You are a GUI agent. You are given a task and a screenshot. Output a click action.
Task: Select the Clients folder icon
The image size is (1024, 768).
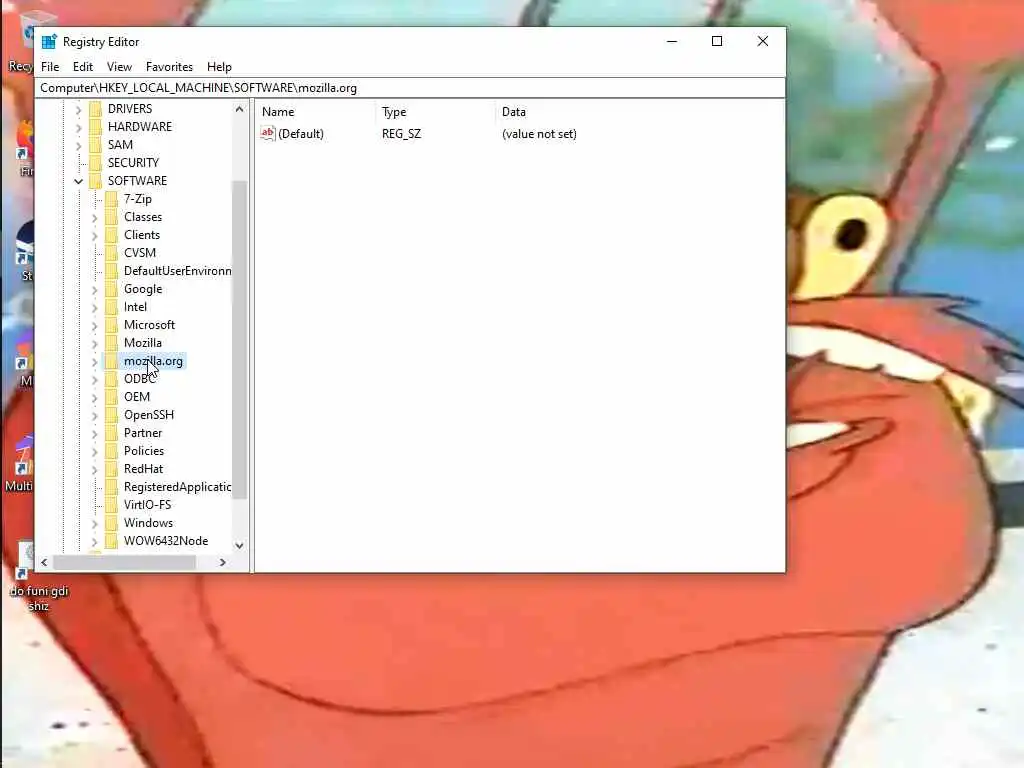(112, 234)
